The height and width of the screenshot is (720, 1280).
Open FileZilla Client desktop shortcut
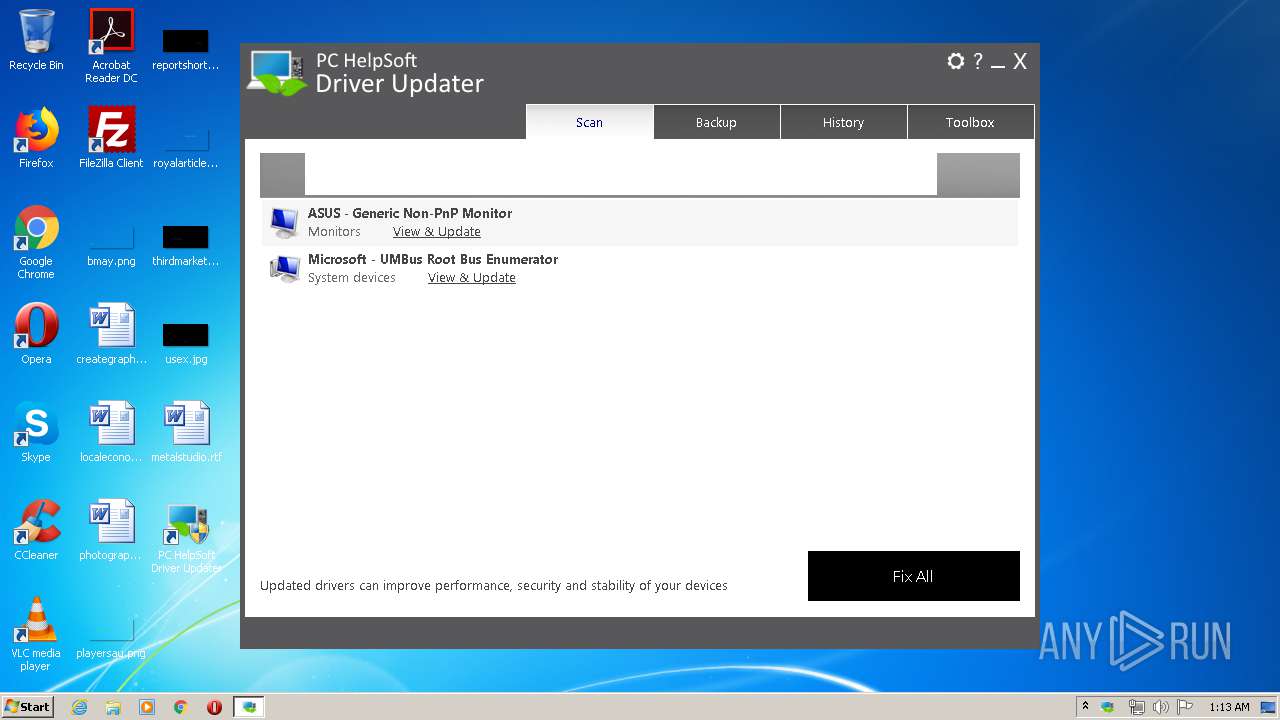[111, 138]
